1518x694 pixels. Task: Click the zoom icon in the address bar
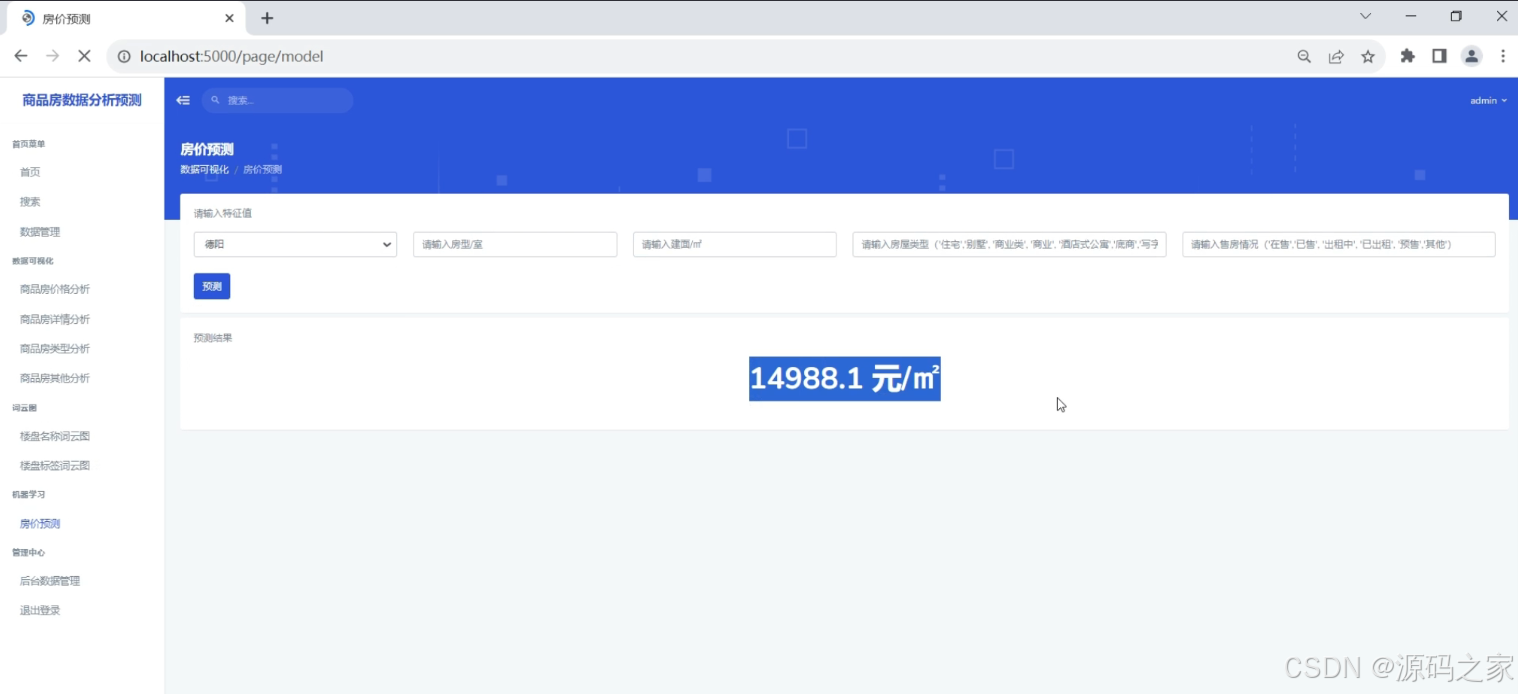(1303, 56)
